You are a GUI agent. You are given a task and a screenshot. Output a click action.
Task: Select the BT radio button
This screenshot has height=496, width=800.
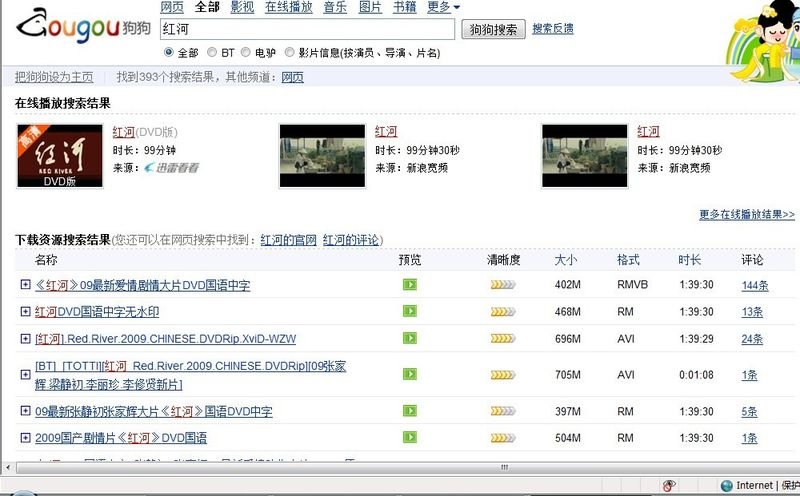(212, 52)
